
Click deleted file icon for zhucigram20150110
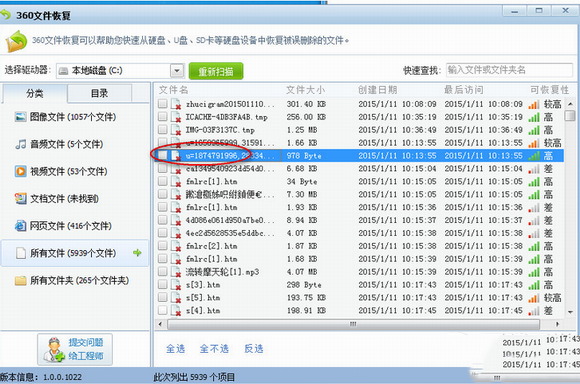tap(176, 104)
